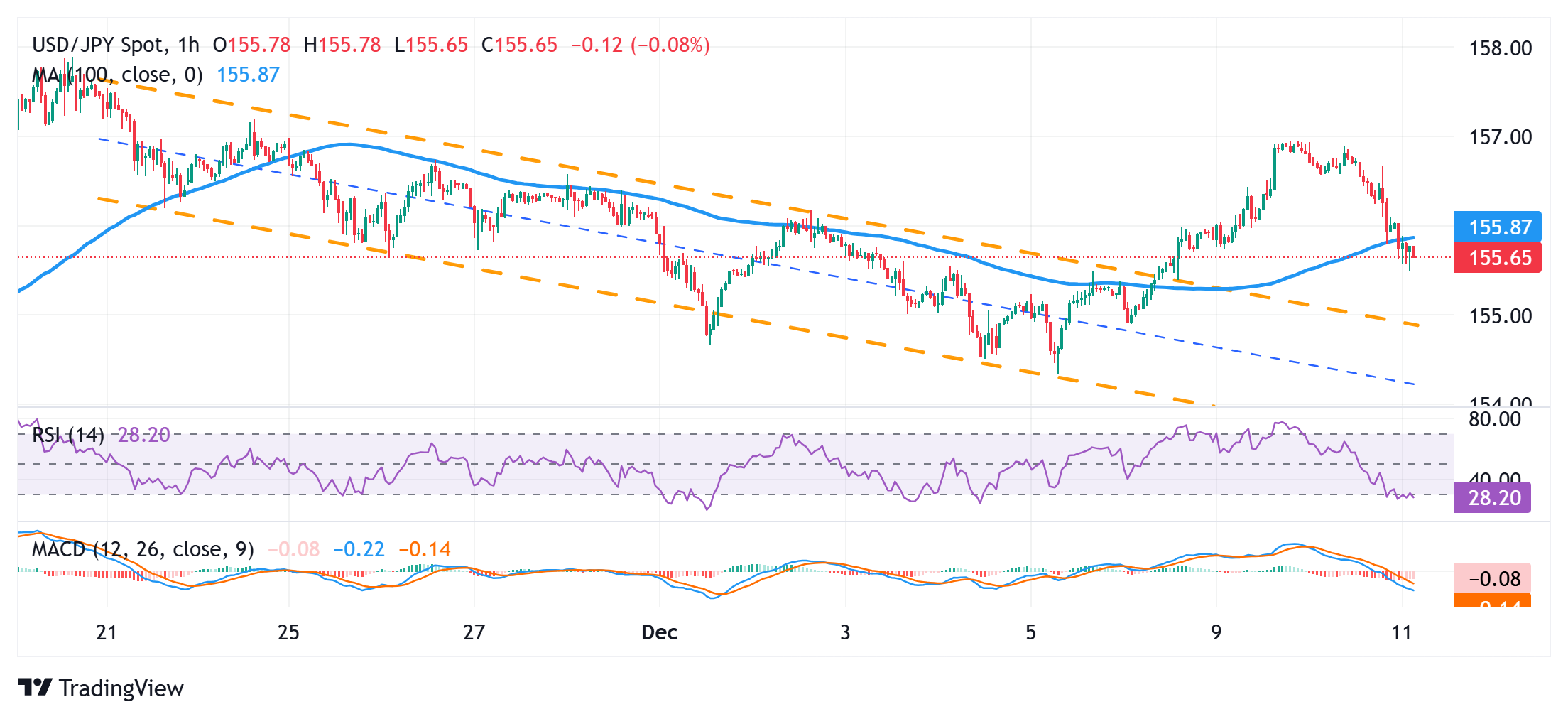Screen dimensions: 1568x719
Task: Click the -0.12 (-0.08%) change value
Action: click(x=640, y=45)
